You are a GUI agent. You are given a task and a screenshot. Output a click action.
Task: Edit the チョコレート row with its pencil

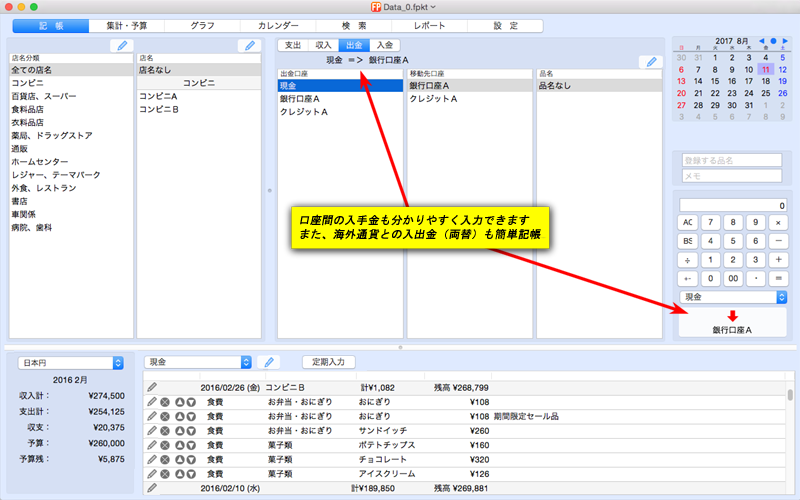click(152, 459)
